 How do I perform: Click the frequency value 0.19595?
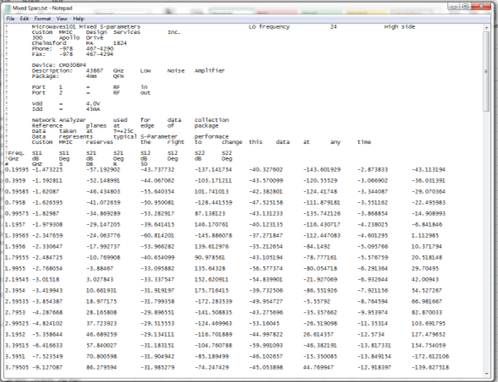click(x=17, y=170)
